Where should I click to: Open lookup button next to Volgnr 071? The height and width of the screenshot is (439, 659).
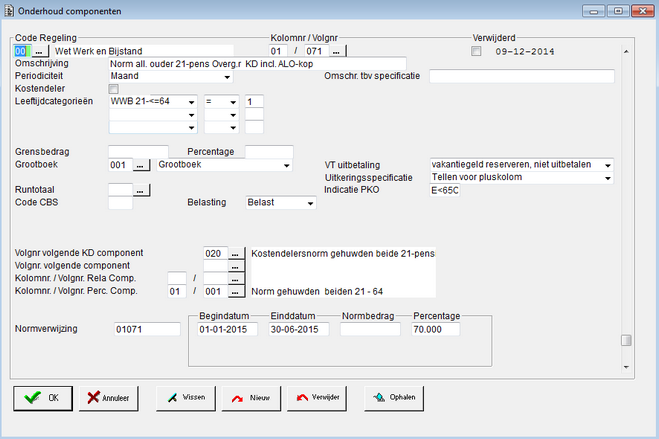click(x=336, y=52)
